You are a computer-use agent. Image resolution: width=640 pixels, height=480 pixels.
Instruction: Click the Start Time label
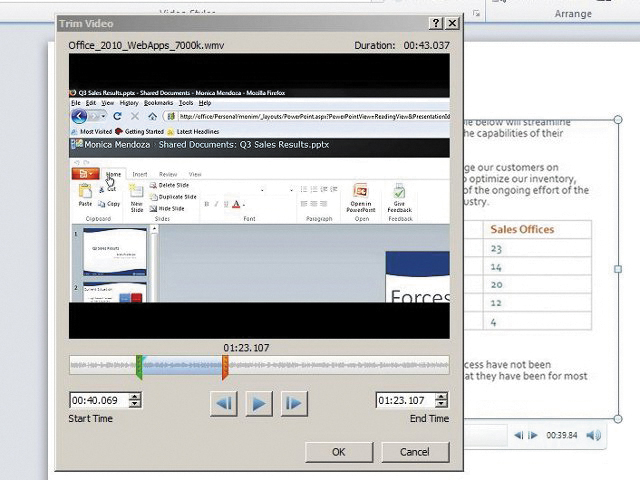[90, 419]
